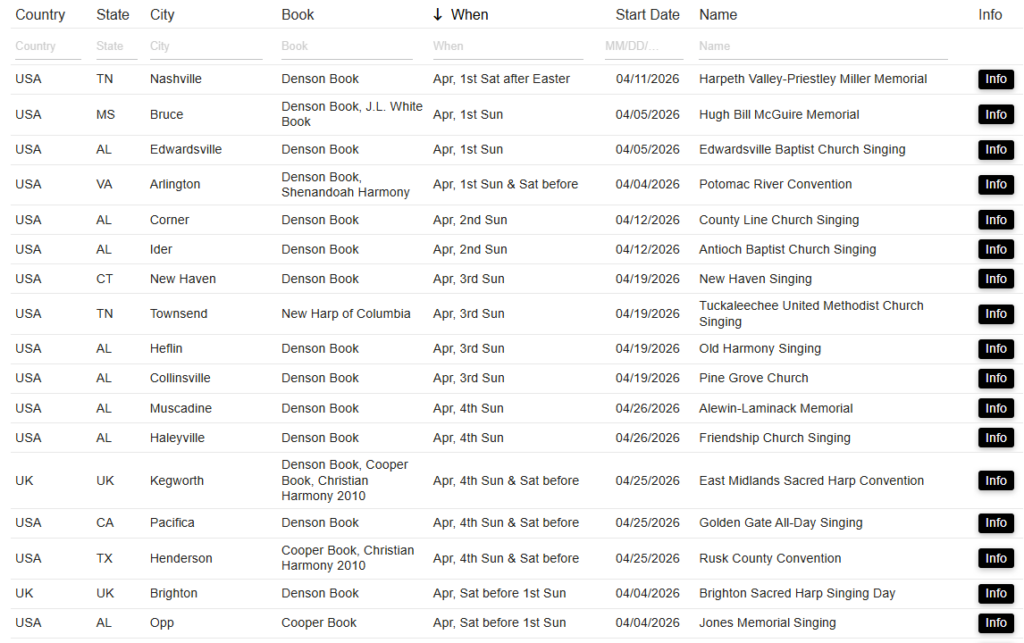
Task: Click the Book filter text field
Action: tap(346, 46)
